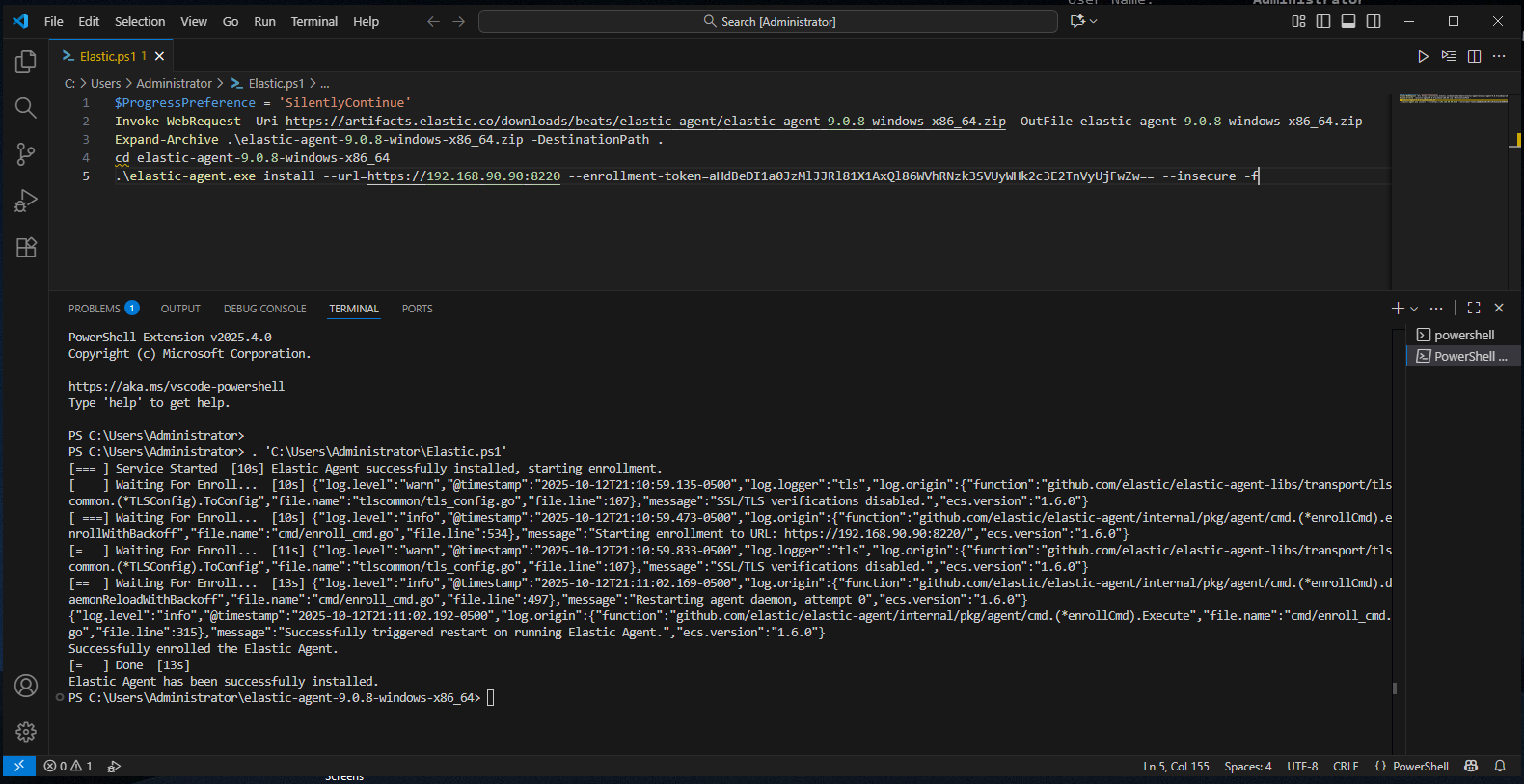The height and width of the screenshot is (784, 1524).
Task: Toggle the secondary side bar layout button
Action: point(1374,21)
